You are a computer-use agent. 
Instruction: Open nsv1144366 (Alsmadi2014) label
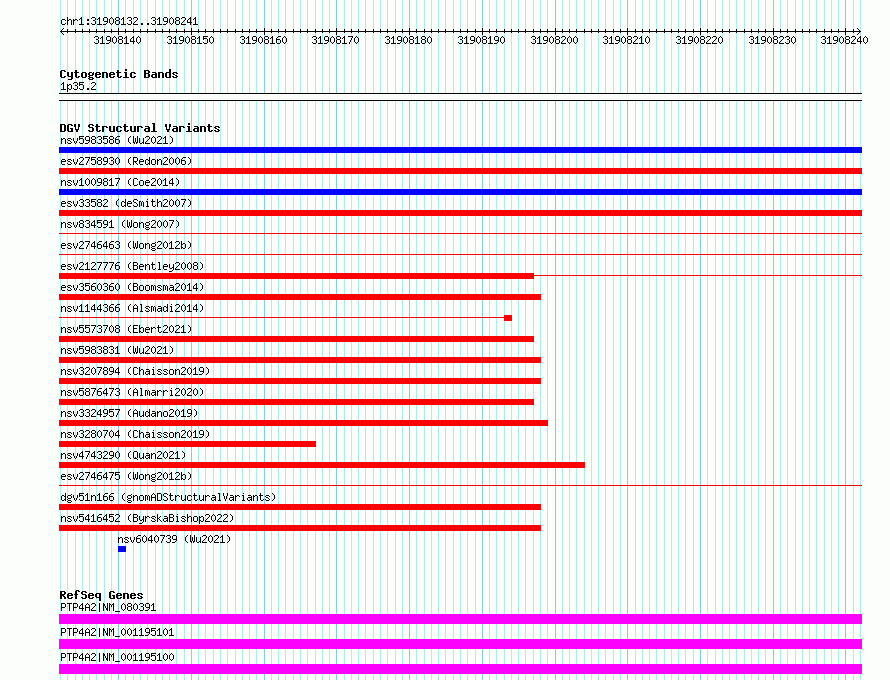(x=132, y=308)
